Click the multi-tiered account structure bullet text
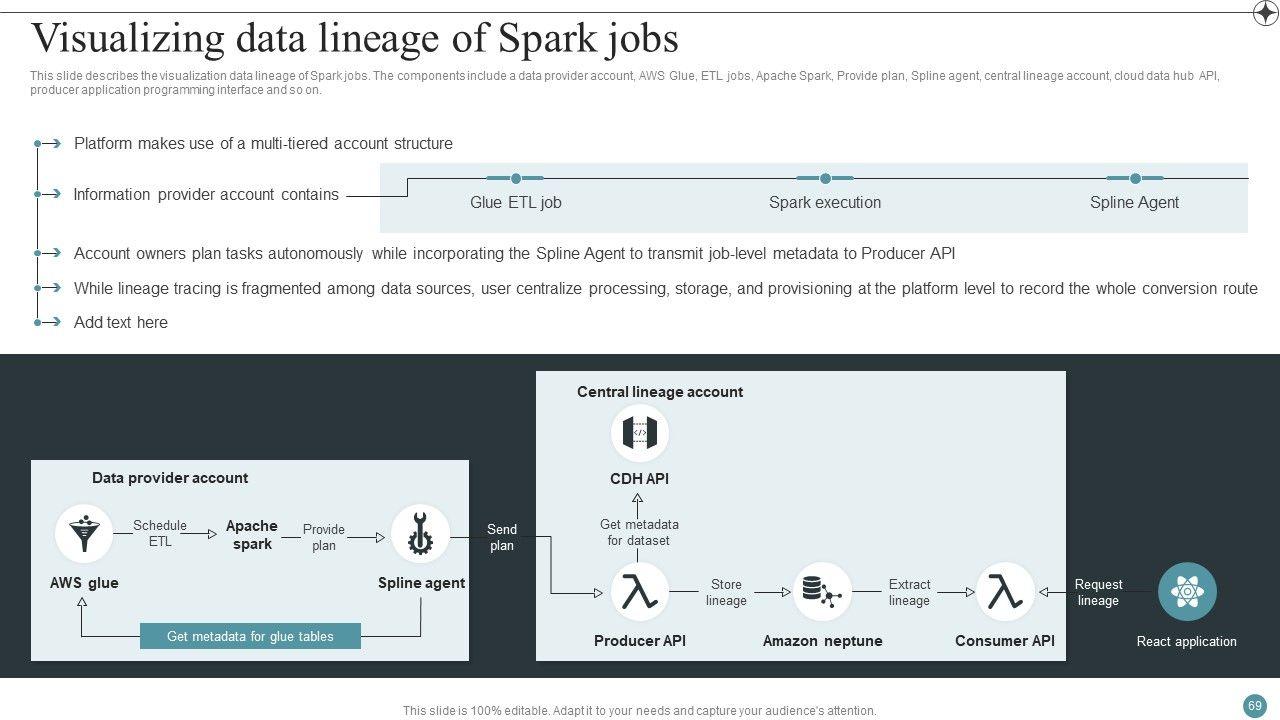This screenshot has width=1280, height=720. (x=263, y=143)
